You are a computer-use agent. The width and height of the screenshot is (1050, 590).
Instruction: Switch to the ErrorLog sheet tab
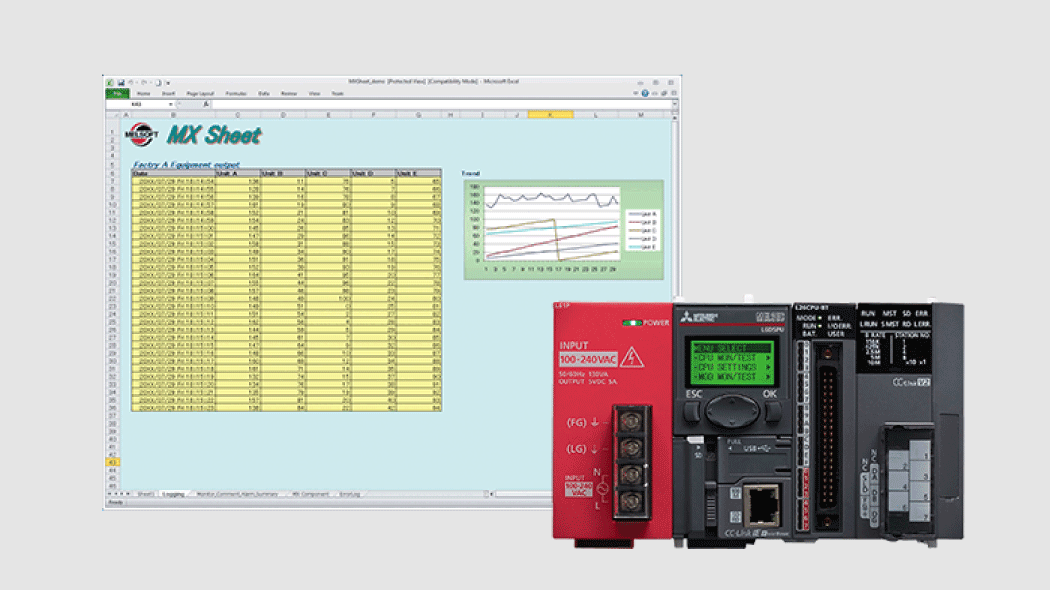pyautogui.click(x=349, y=494)
